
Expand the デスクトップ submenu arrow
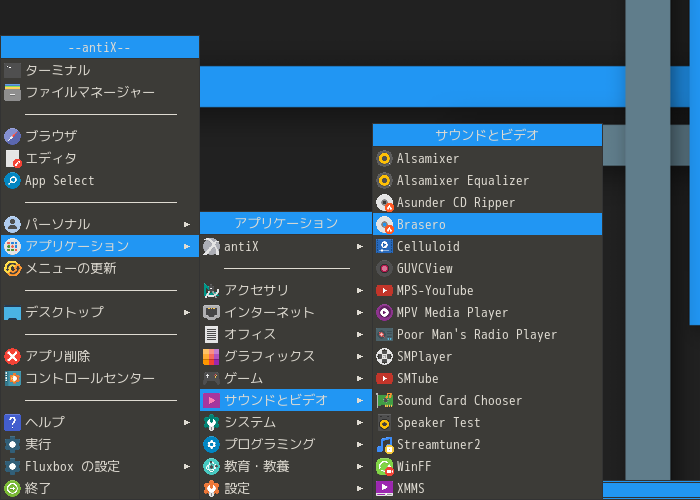tap(187, 312)
